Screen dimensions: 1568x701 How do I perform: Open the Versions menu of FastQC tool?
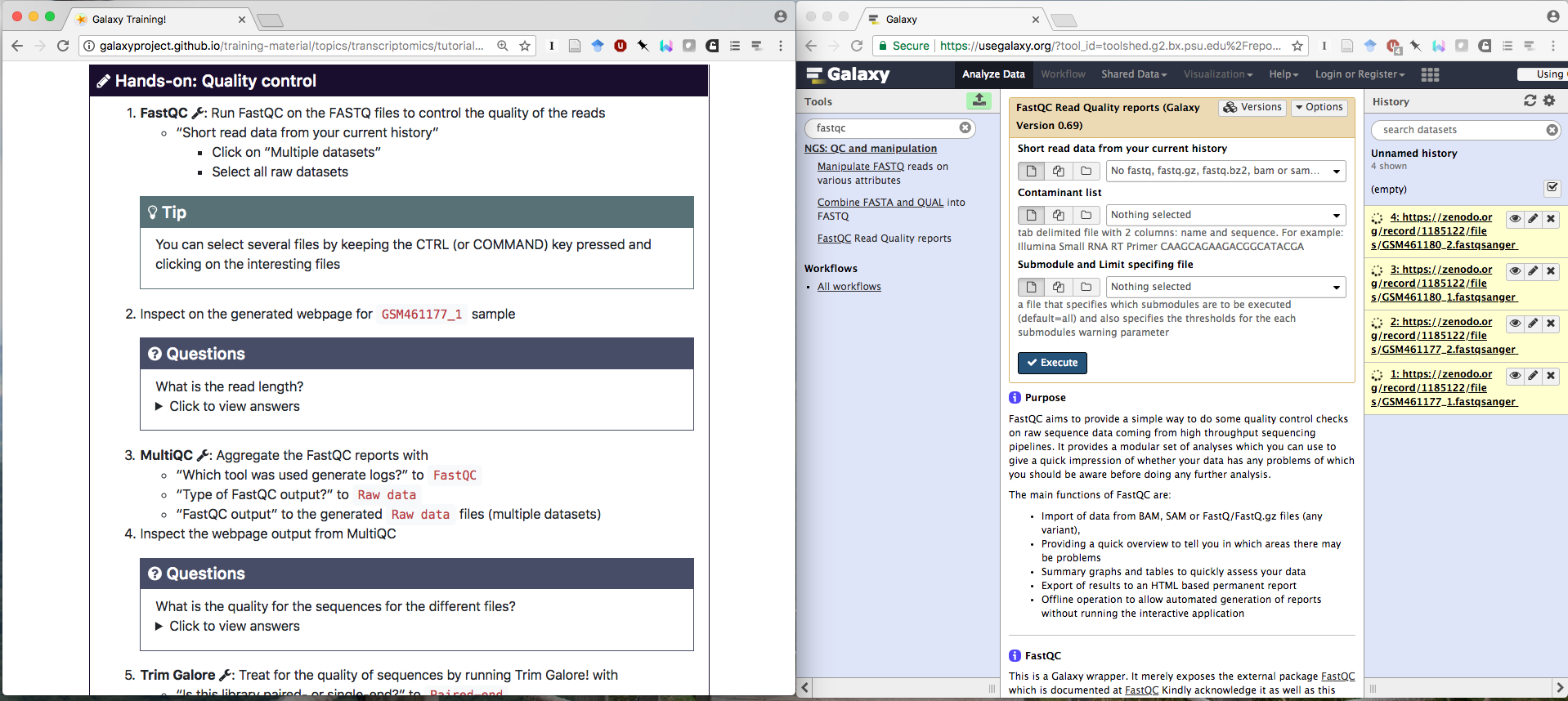point(1252,107)
